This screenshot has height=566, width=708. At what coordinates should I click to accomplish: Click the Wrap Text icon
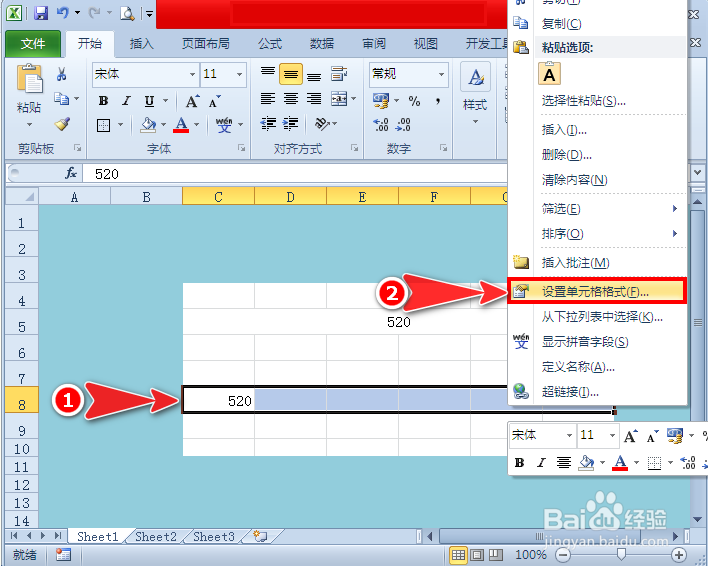click(339, 74)
